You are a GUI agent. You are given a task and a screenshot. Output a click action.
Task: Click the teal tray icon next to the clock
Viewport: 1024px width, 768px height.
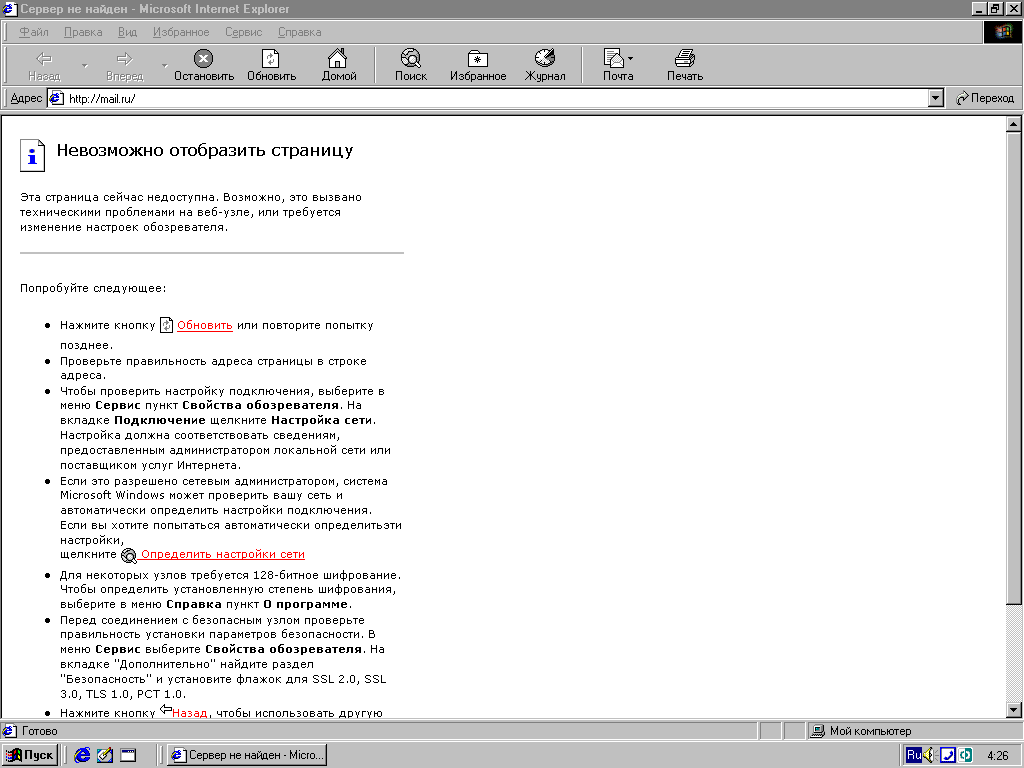click(965, 756)
